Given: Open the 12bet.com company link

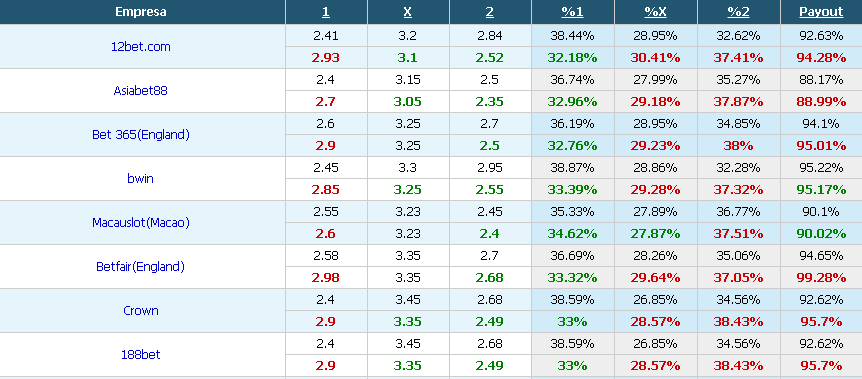Looking at the screenshot, I should 141,47.
